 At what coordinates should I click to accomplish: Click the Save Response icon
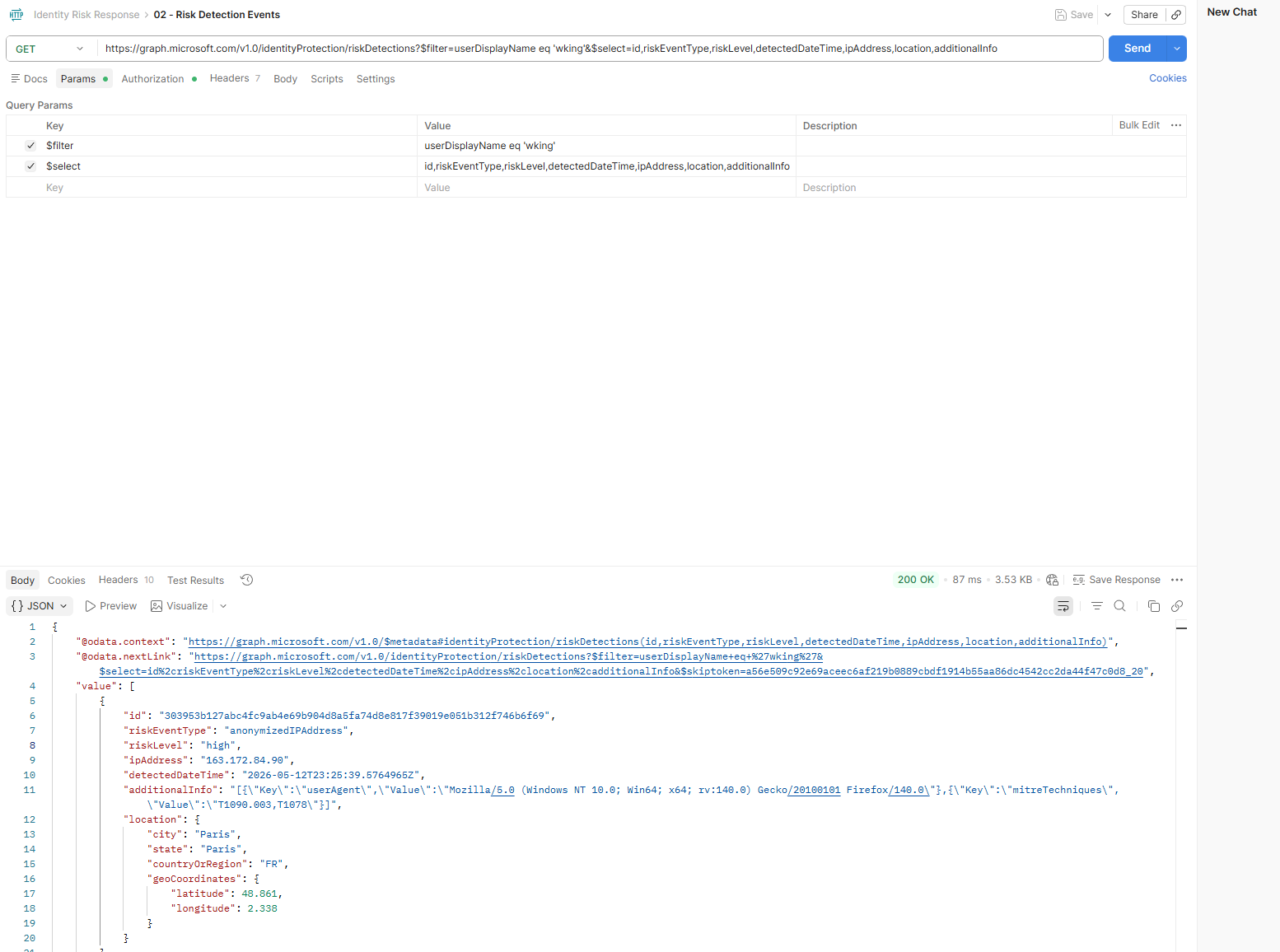click(x=1078, y=580)
